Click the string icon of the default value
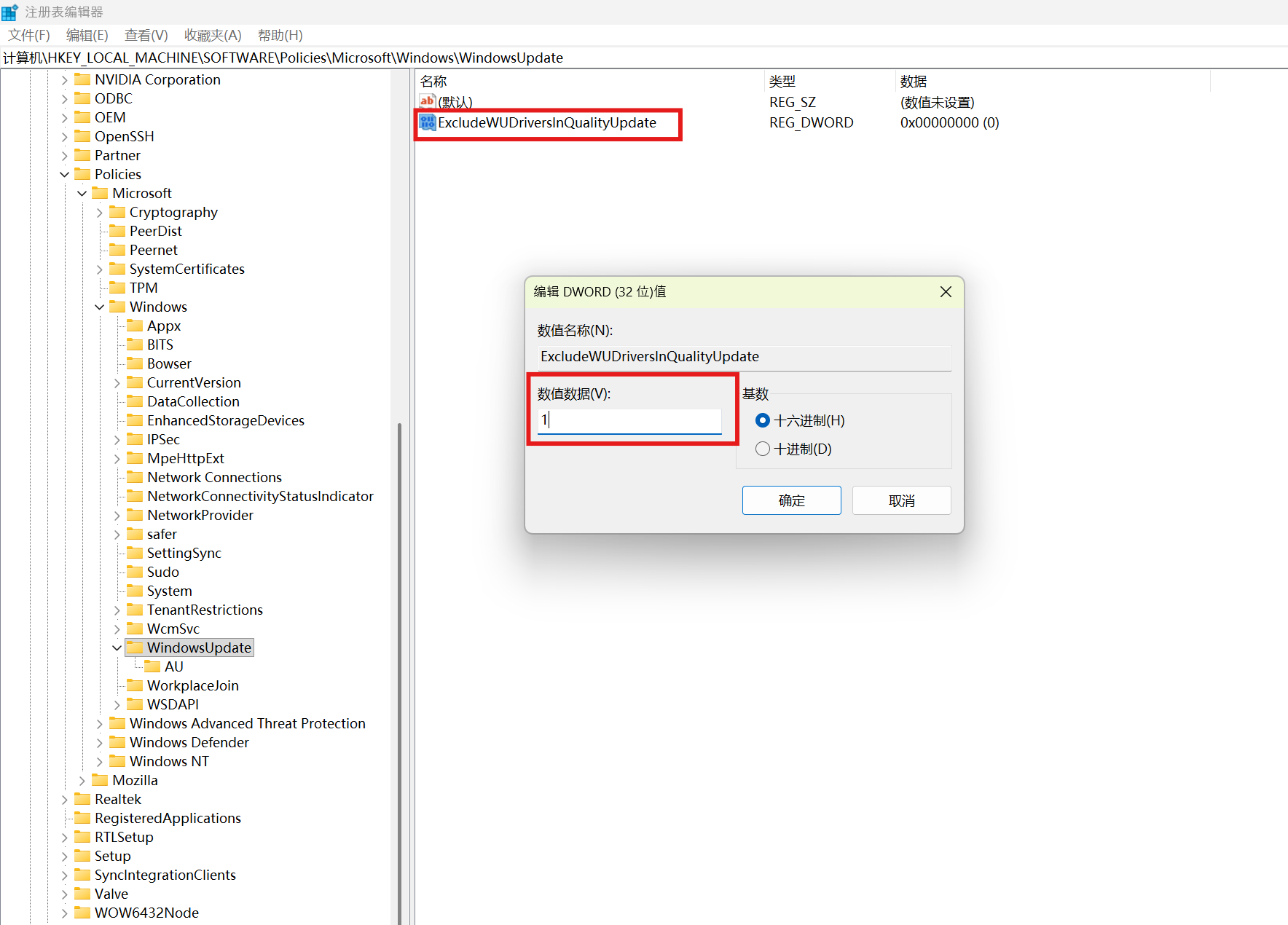 click(428, 102)
